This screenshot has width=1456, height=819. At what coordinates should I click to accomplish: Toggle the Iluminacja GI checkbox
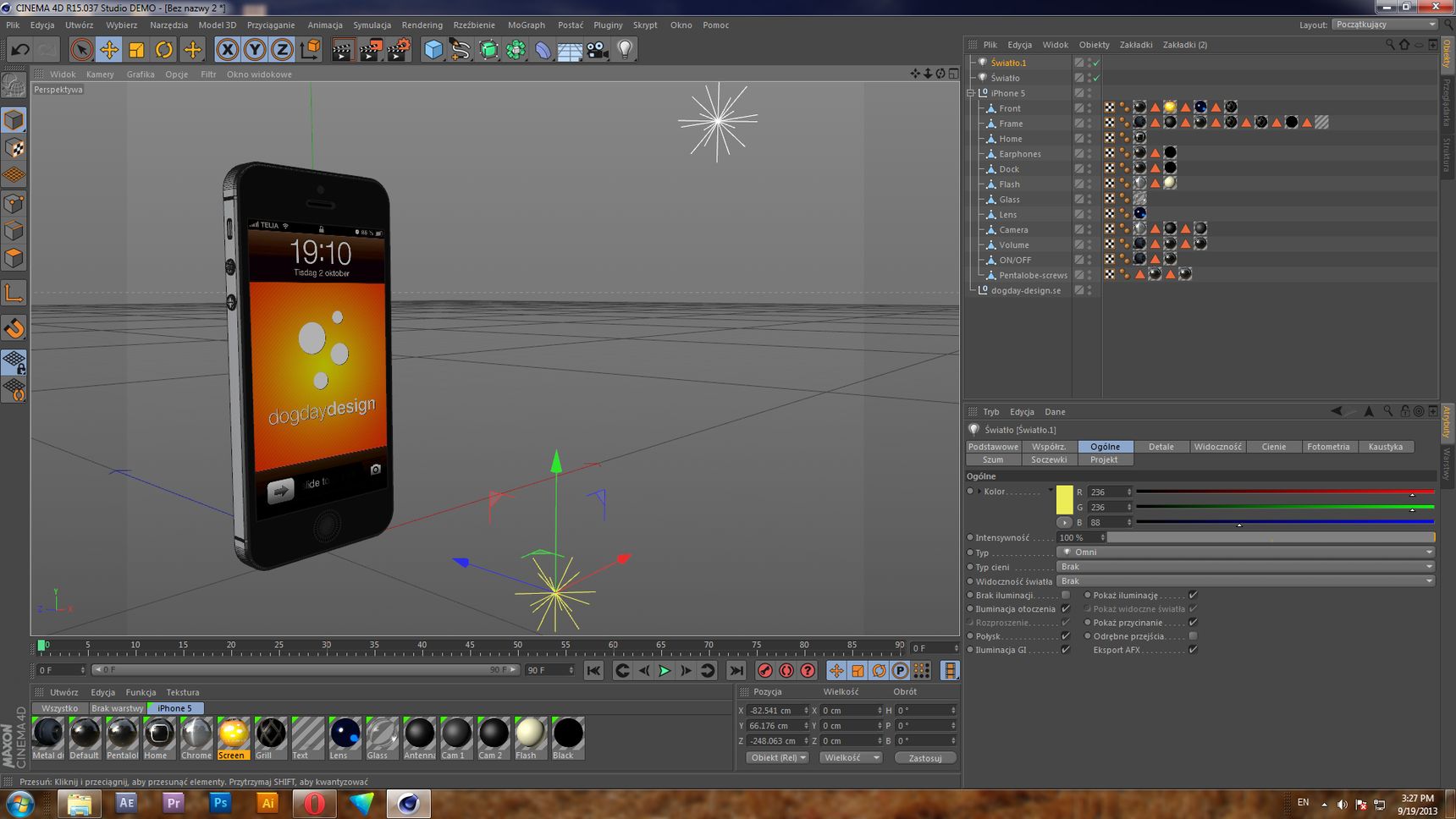click(x=1066, y=649)
